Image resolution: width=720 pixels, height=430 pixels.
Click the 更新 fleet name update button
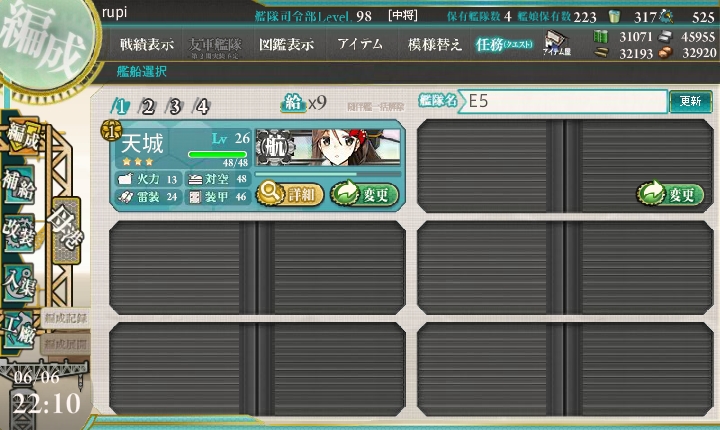[x=691, y=102]
